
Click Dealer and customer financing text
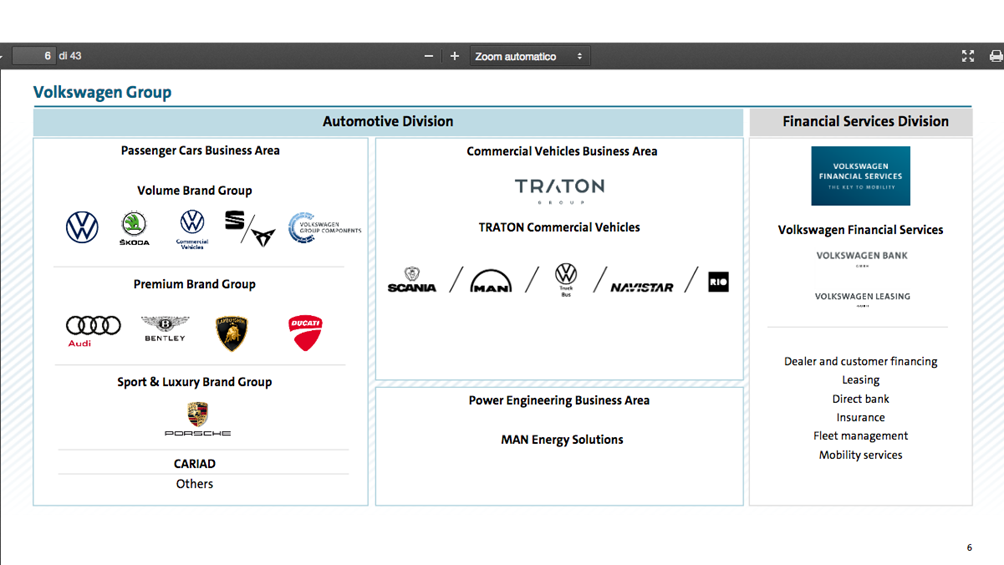(861, 361)
